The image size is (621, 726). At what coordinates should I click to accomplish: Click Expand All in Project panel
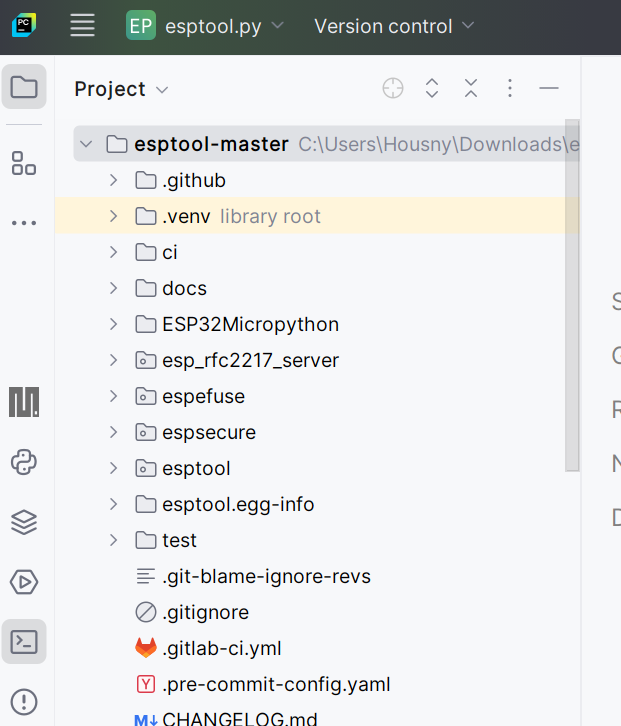tap(432, 88)
